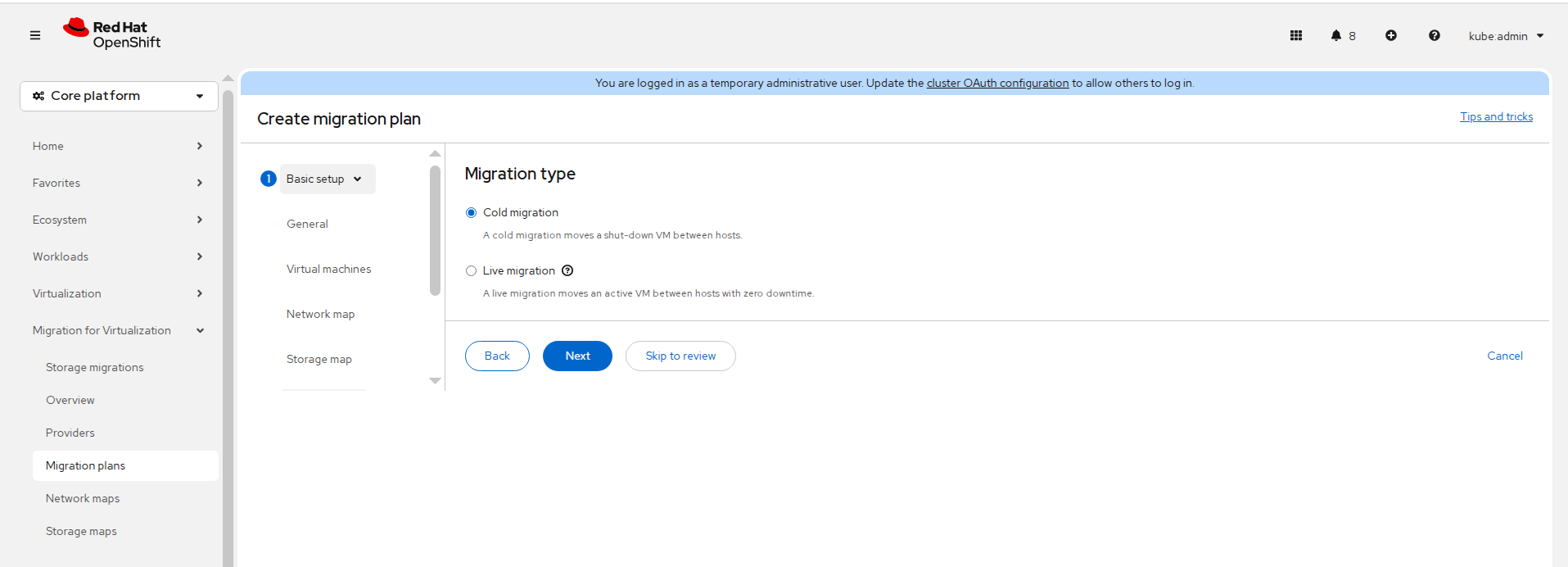The width and height of the screenshot is (1568, 567).
Task: Open the help question mark menu
Action: click(x=1434, y=35)
